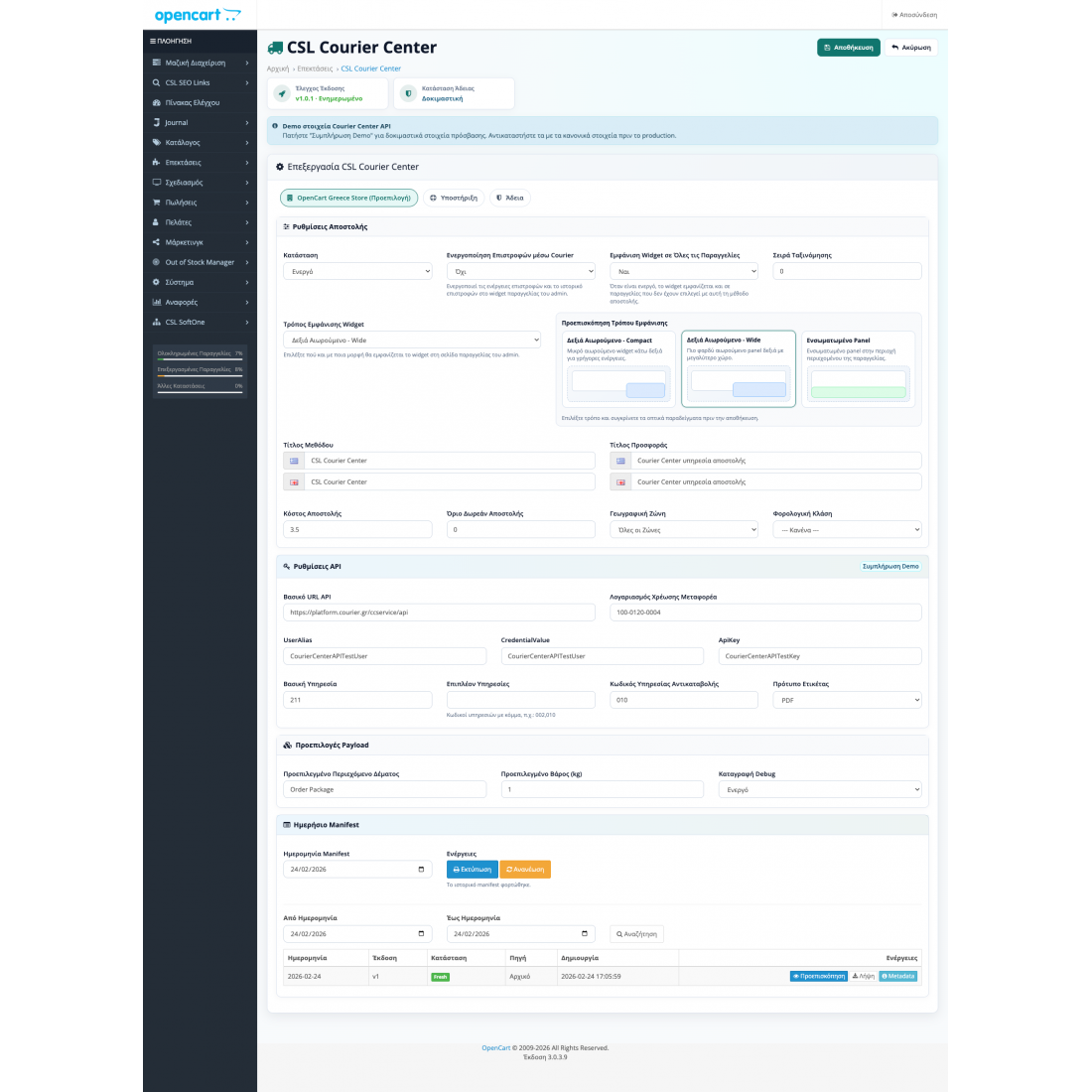Image resolution: width=1092 pixels, height=1092 pixels.
Task: Open the Καταγραφή Debug dropdown
Action: 820,790
